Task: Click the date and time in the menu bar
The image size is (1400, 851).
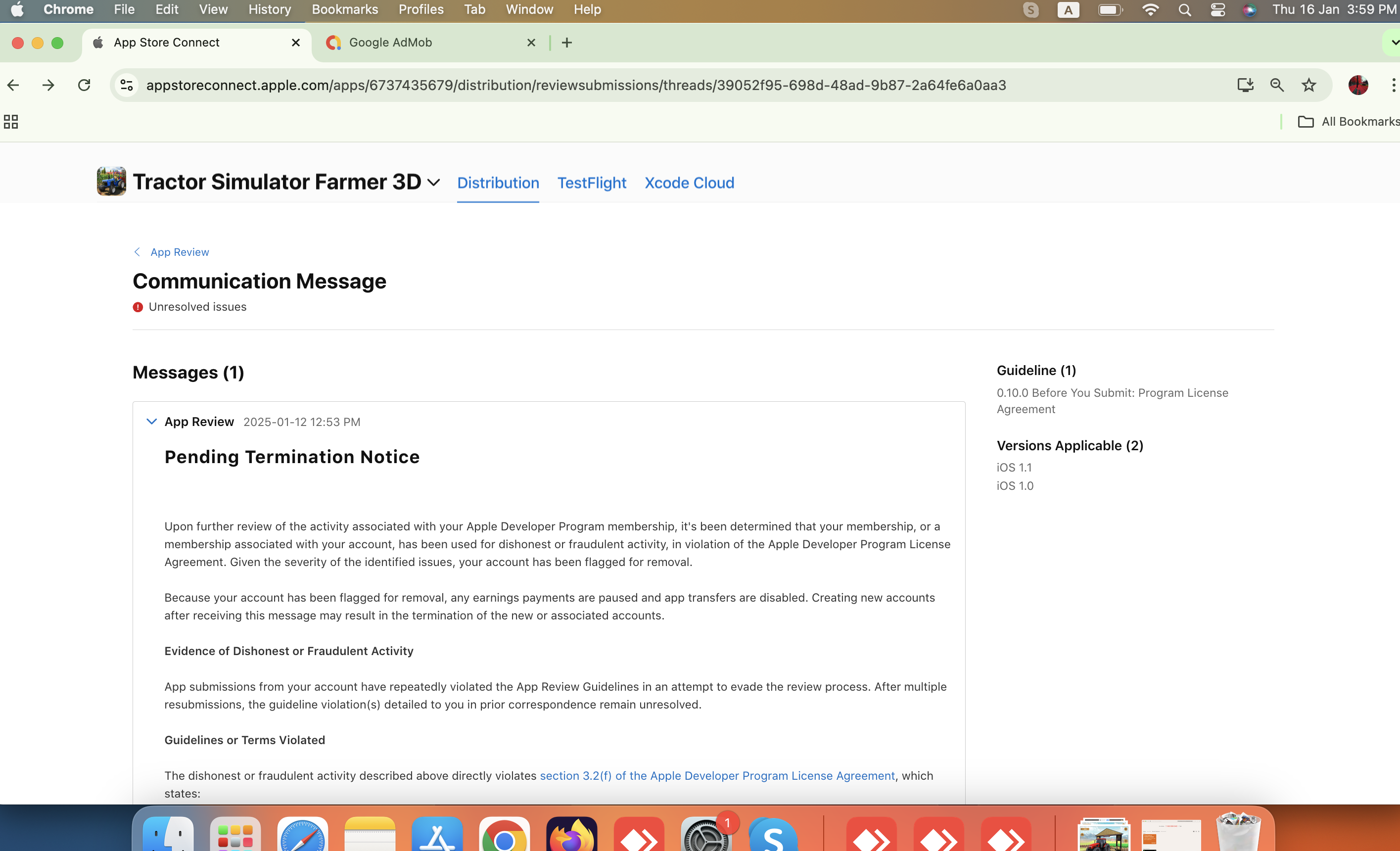Action: (x=1334, y=10)
